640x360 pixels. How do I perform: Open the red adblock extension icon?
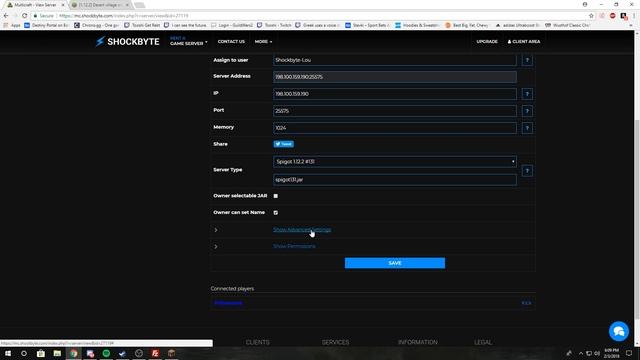(x=613, y=16)
